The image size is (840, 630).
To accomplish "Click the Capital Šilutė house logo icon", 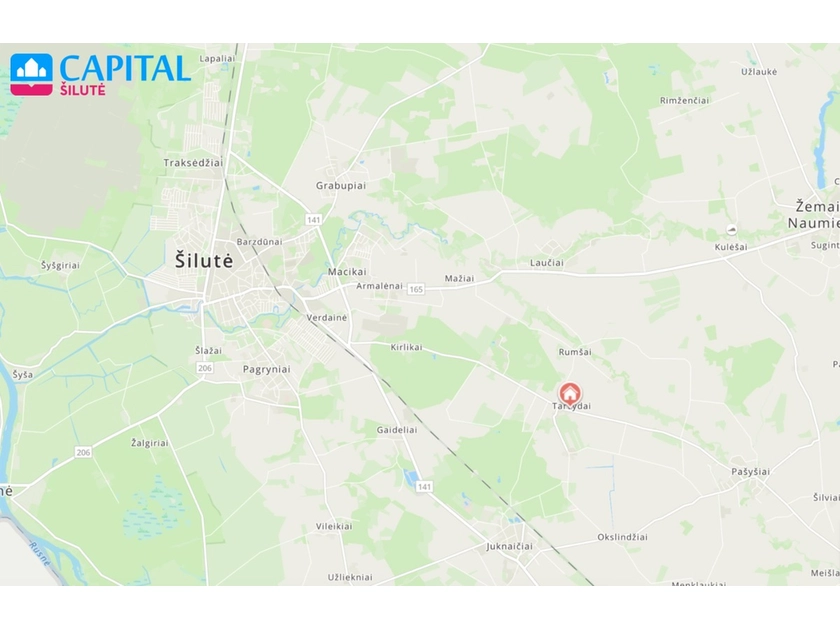I will click(32, 74).
